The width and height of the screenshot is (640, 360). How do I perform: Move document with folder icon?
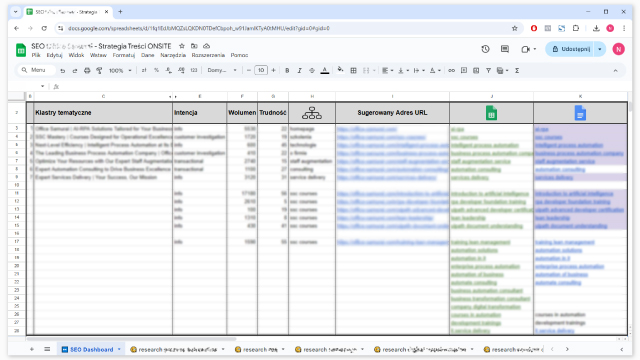click(x=194, y=46)
